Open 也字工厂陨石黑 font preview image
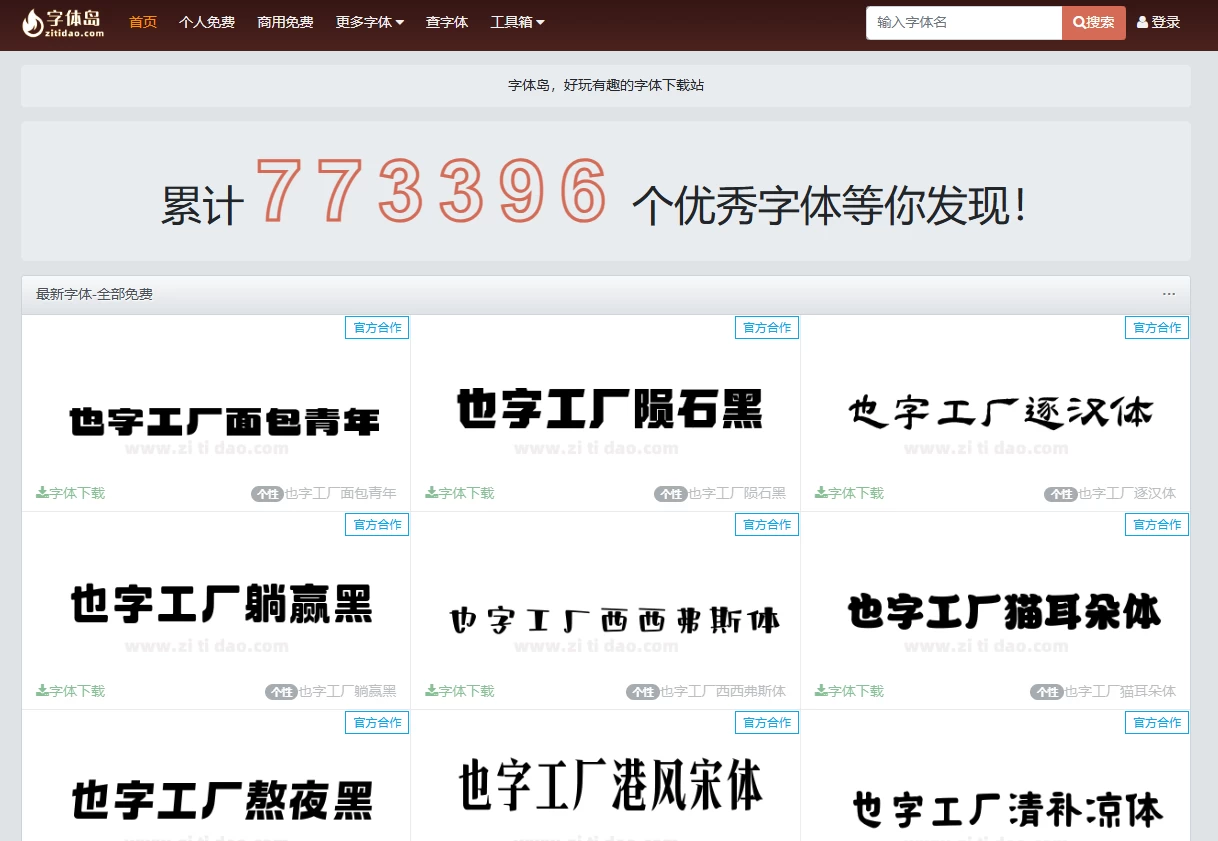Image resolution: width=1218 pixels, height=841 pixels. 610,411
